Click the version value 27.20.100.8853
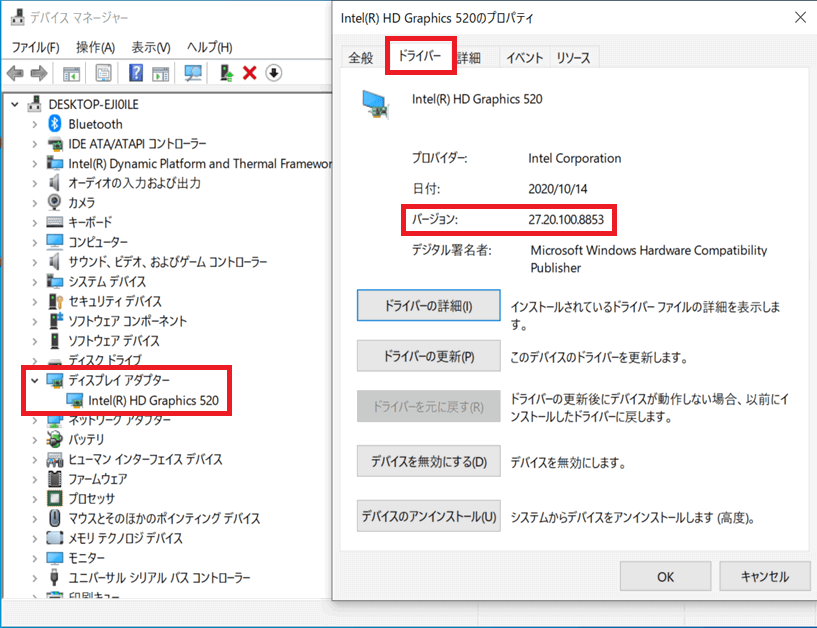 (x=566, y=219)
